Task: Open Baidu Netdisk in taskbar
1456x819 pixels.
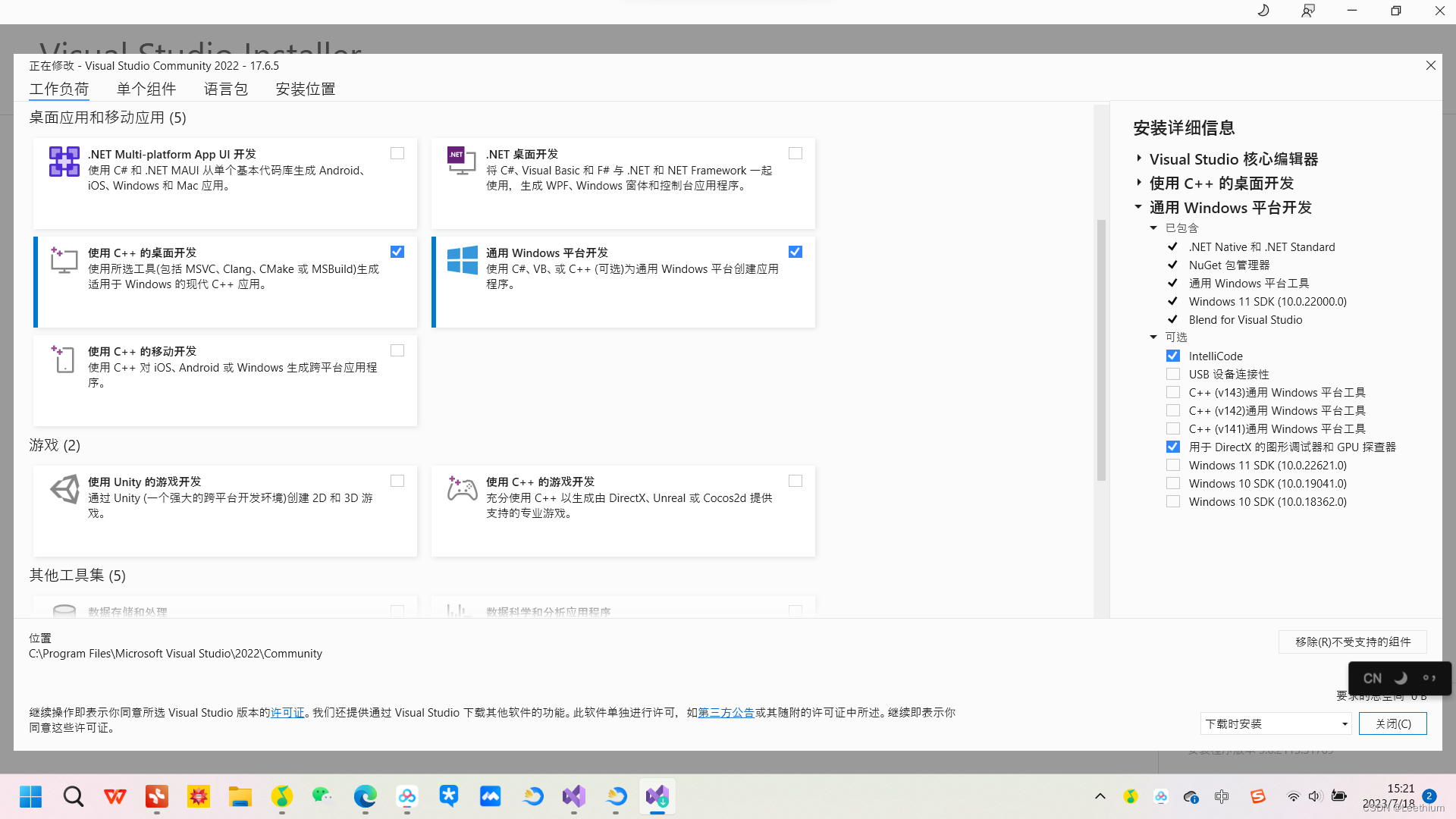Action: click(407, 796)
